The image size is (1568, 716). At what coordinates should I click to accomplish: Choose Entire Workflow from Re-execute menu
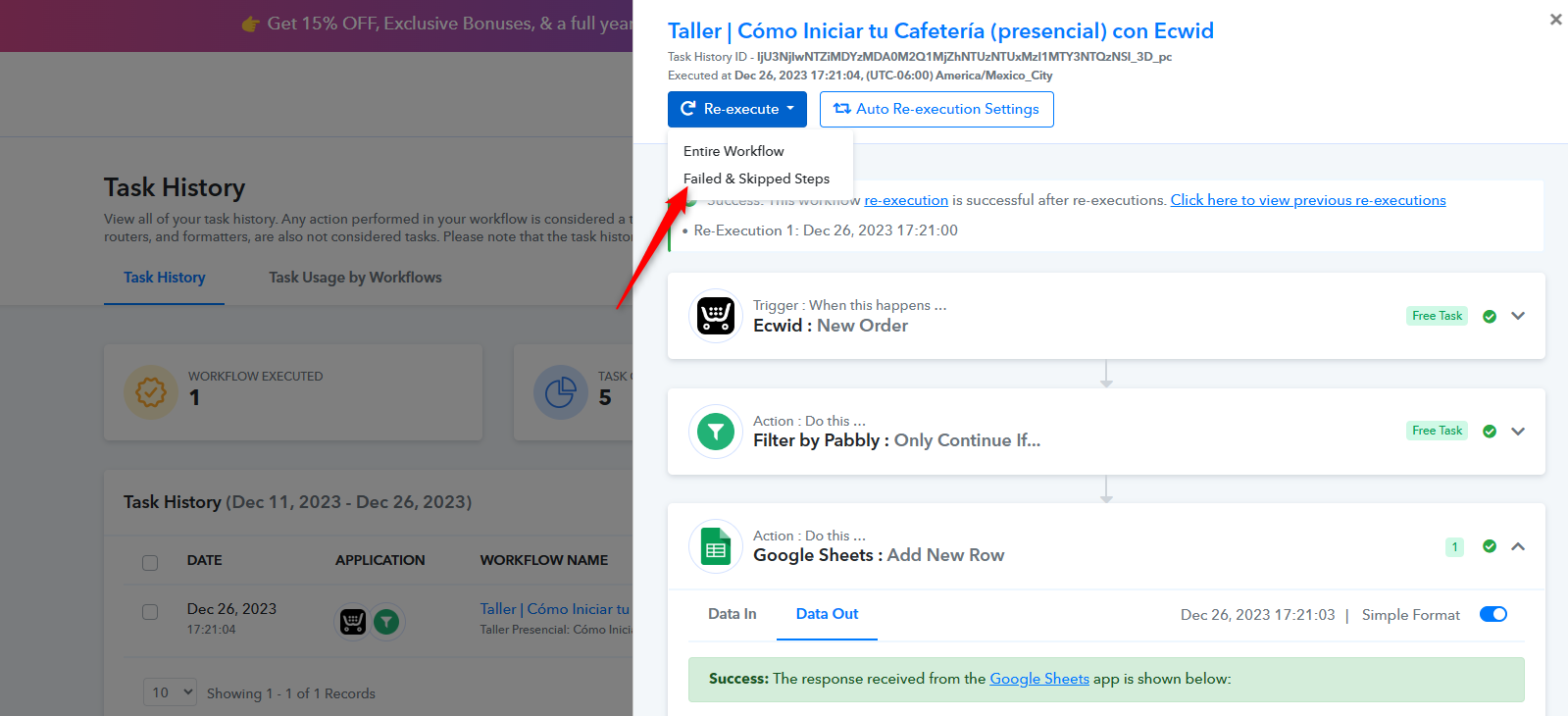click(x=733, y=151)
